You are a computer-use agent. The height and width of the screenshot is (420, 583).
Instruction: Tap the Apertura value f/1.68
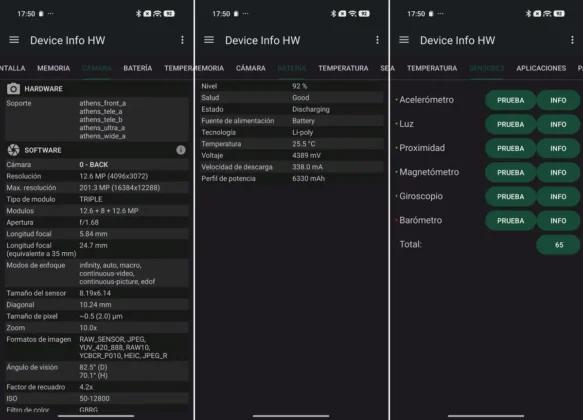89,222
